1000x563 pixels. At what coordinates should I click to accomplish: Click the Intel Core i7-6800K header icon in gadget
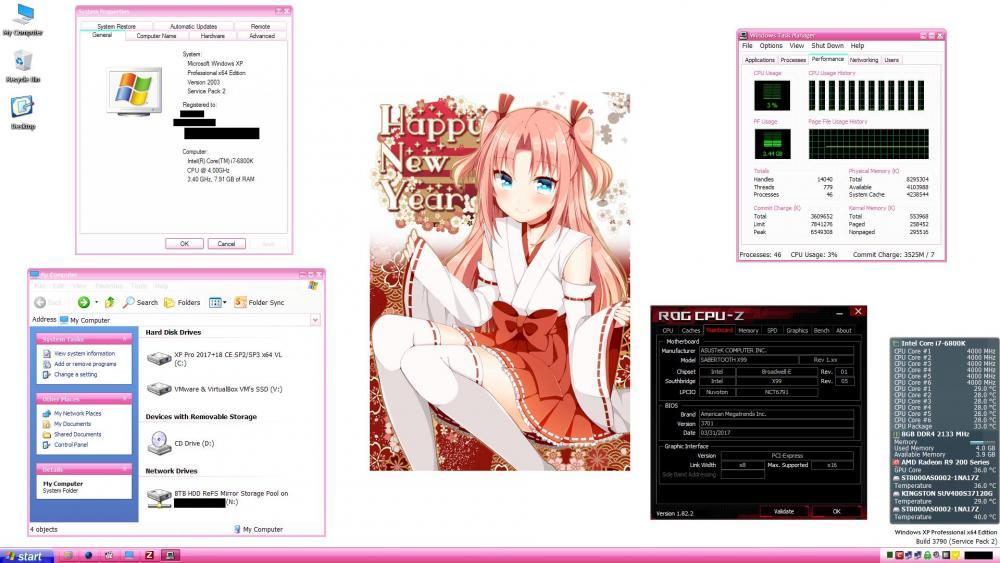tap(896, 344)
